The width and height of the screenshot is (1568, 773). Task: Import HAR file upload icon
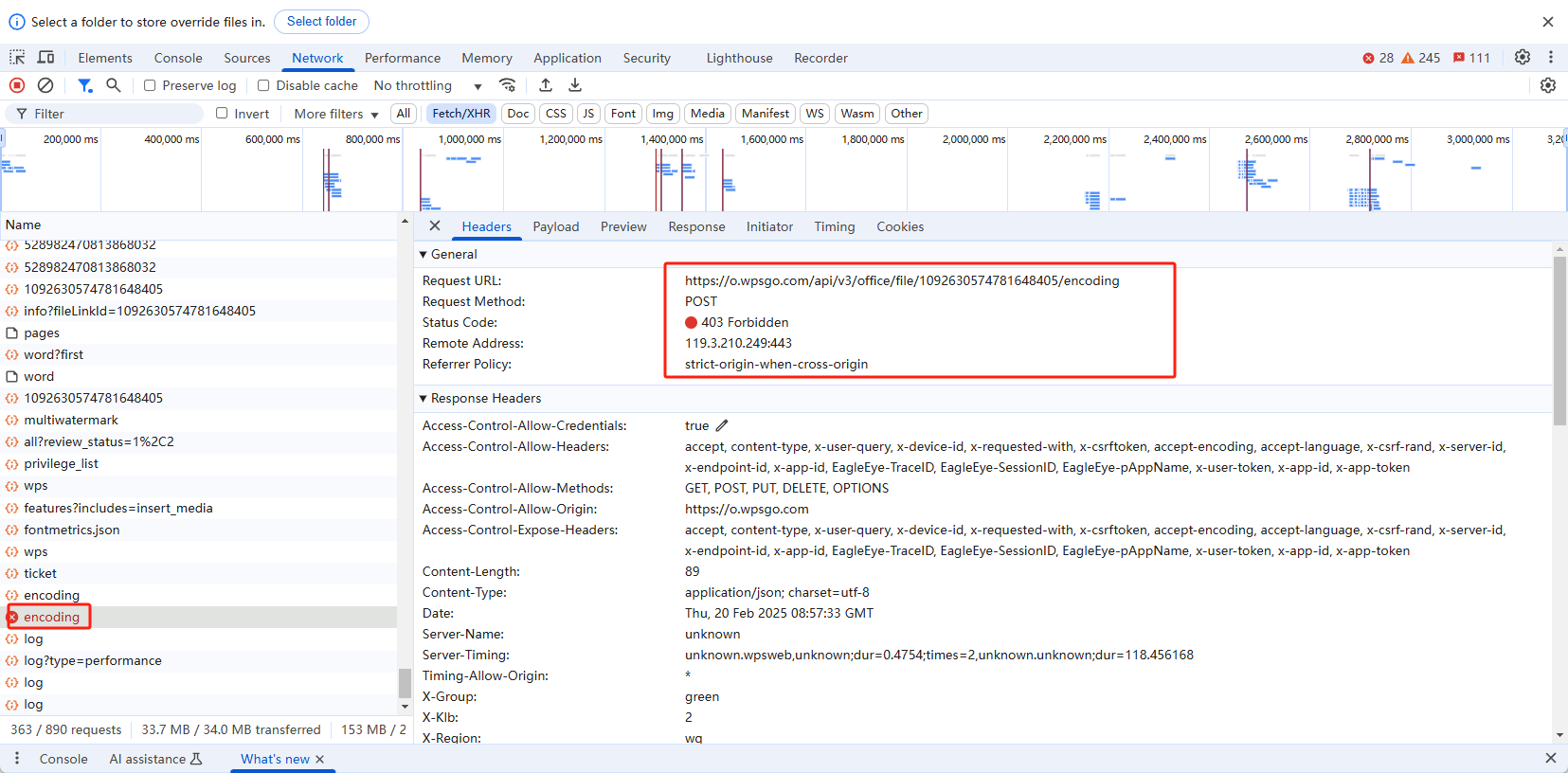[x=546, y=85]
